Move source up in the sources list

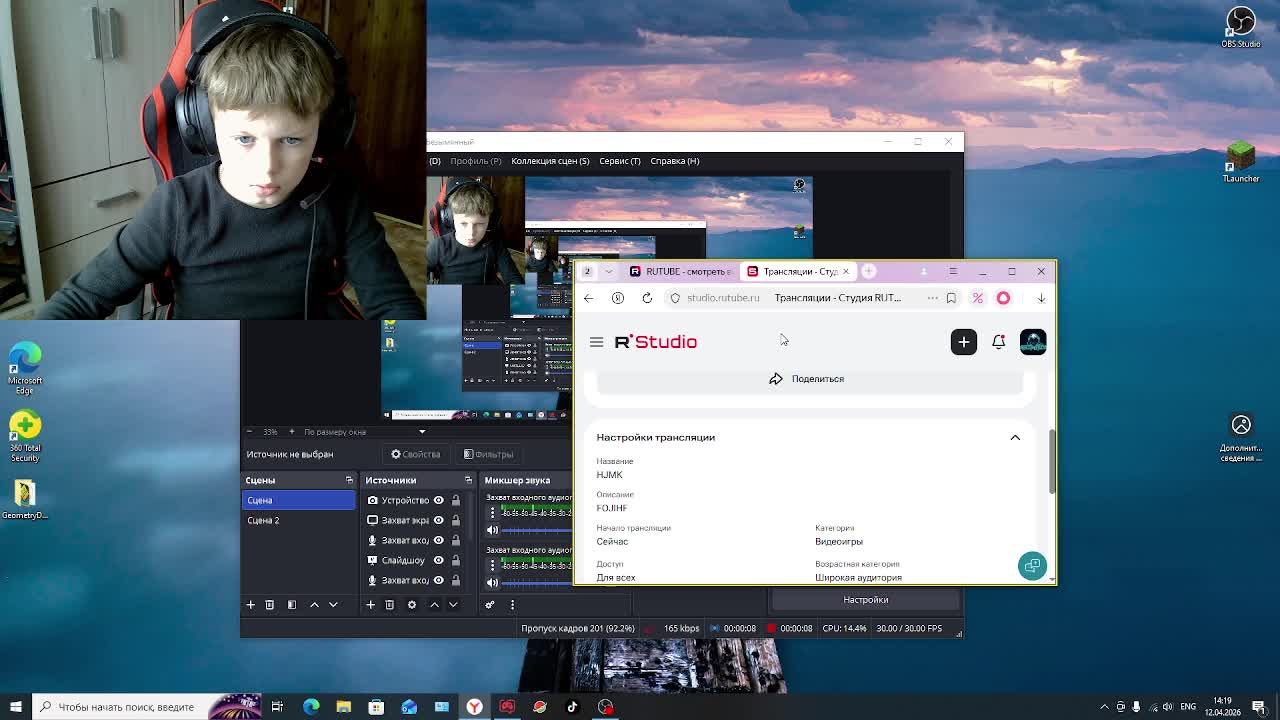click(434, 604)
